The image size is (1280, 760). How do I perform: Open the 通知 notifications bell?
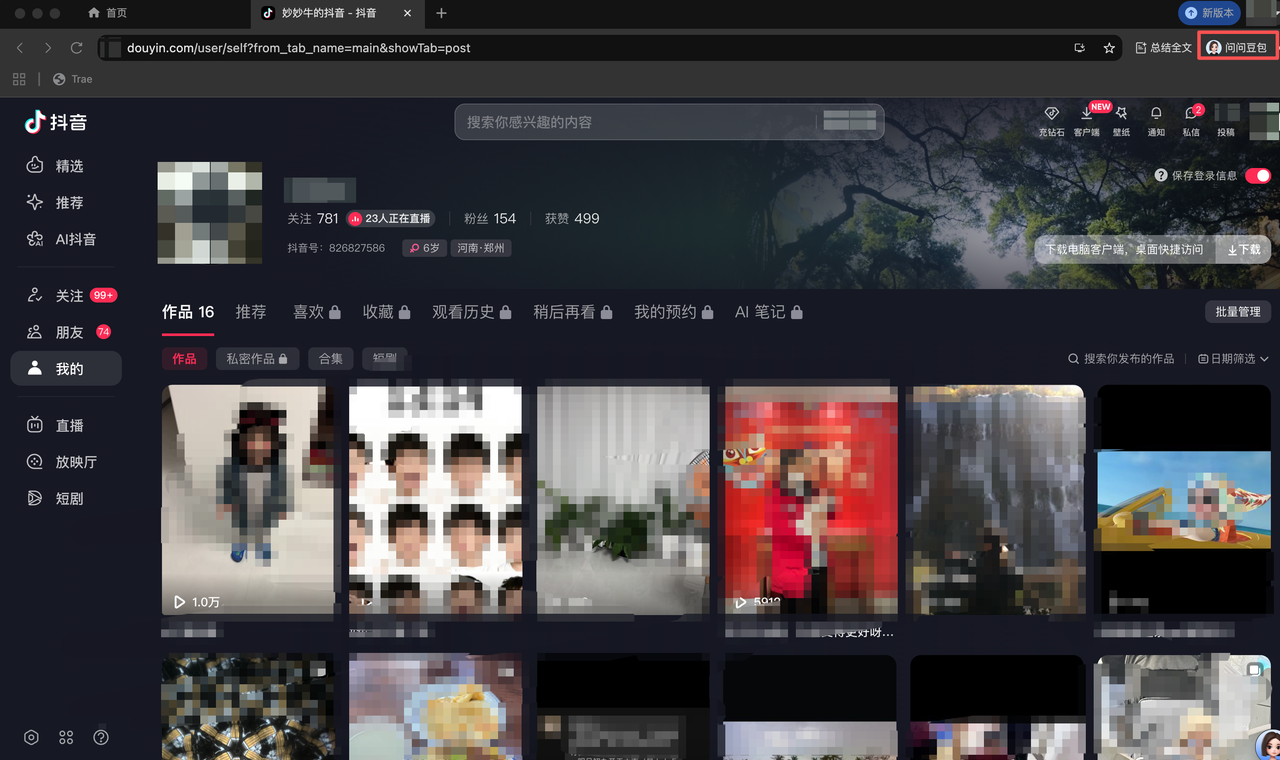tap(1156, 115)
